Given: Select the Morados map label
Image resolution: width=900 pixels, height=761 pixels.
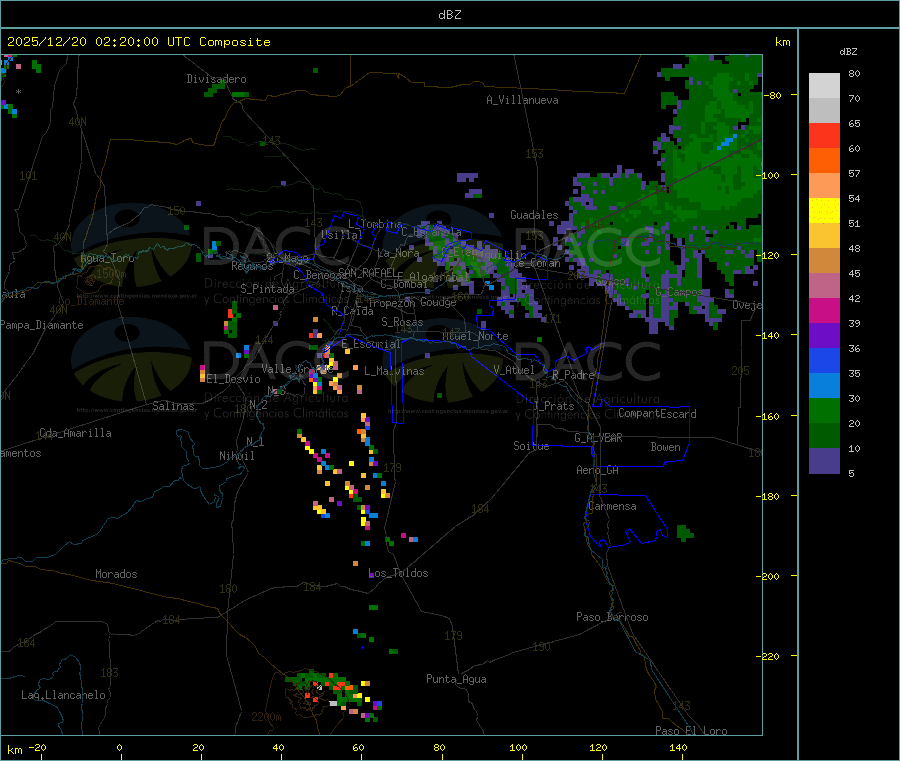Looking at the screenshot, I should click(x=116, y=574).
